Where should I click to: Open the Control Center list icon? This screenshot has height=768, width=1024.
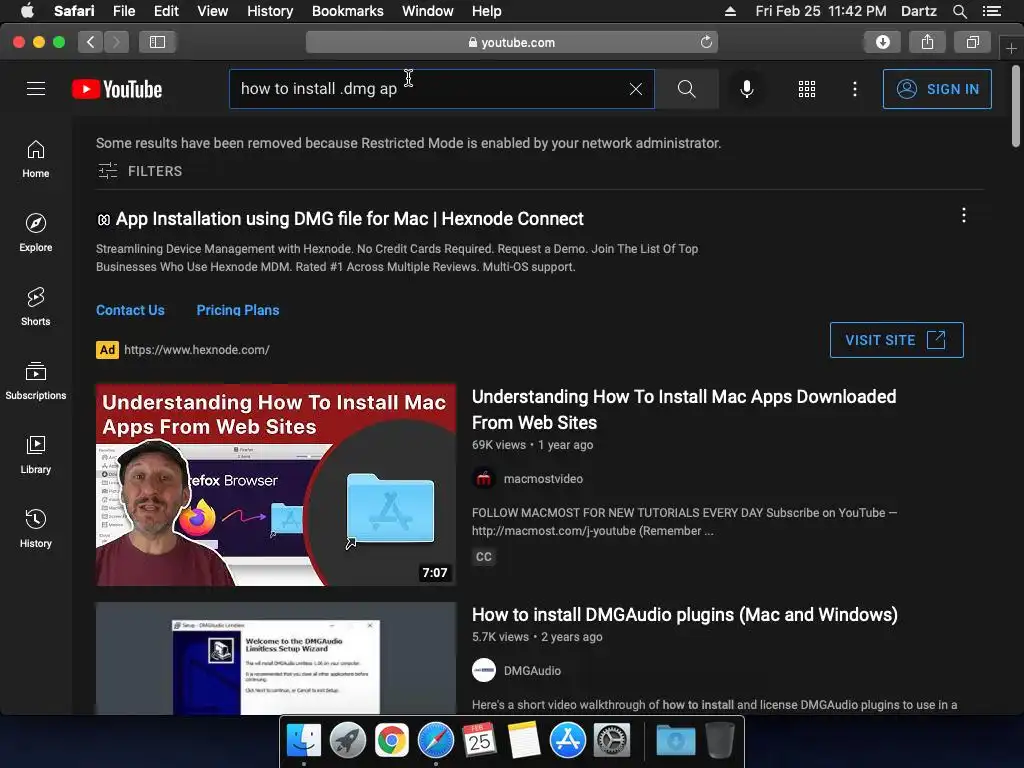pos(992,11)
